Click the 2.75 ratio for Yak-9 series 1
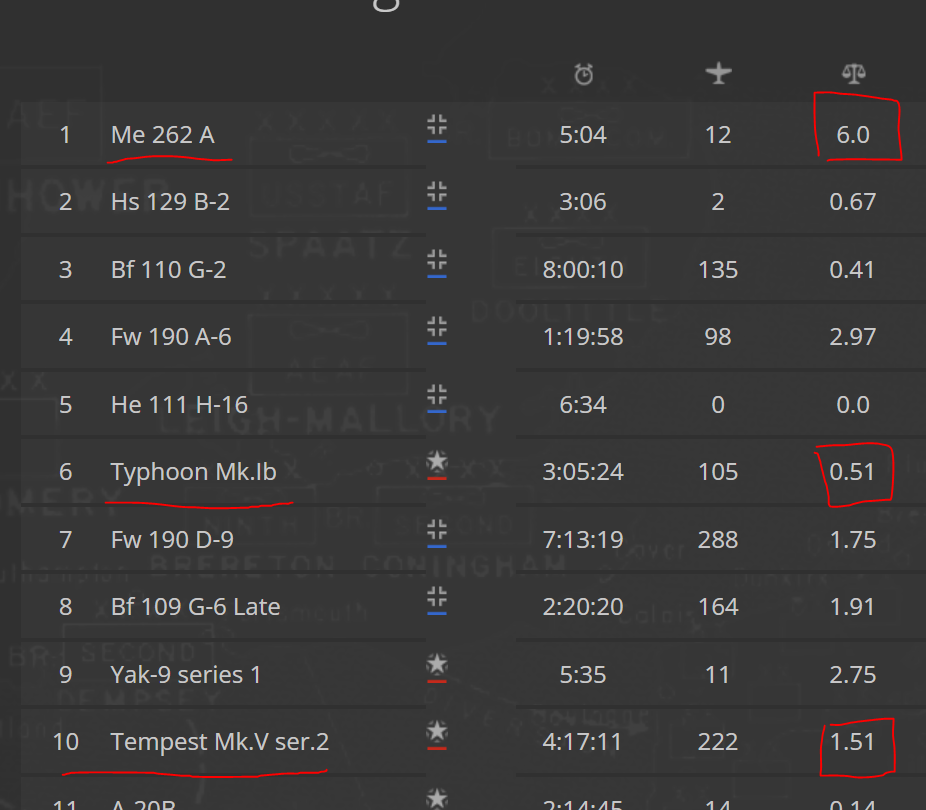The image size is (926, 810). tap(853, 675)
